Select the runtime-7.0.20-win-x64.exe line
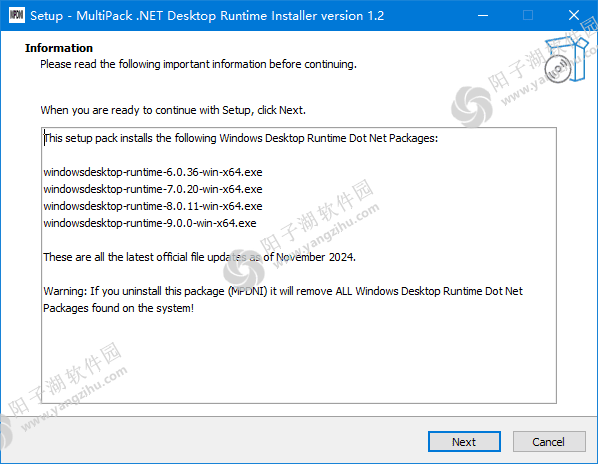The height and width of the screenshot is (464, 598). click(153, 189)
